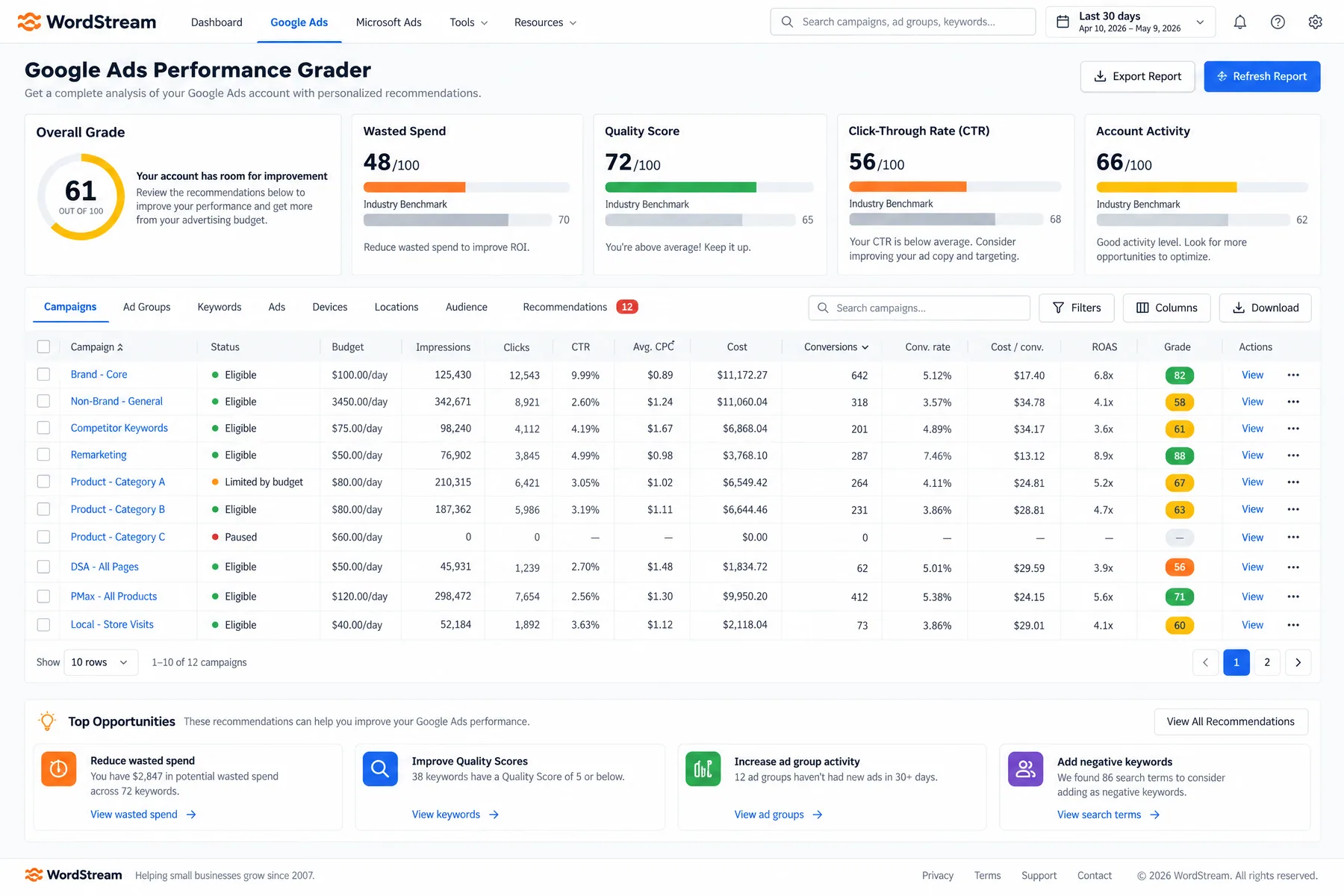Check the DSA - All Pages checkbox
This screenshot has height=896, width=1344.
(x=43, y=567)
